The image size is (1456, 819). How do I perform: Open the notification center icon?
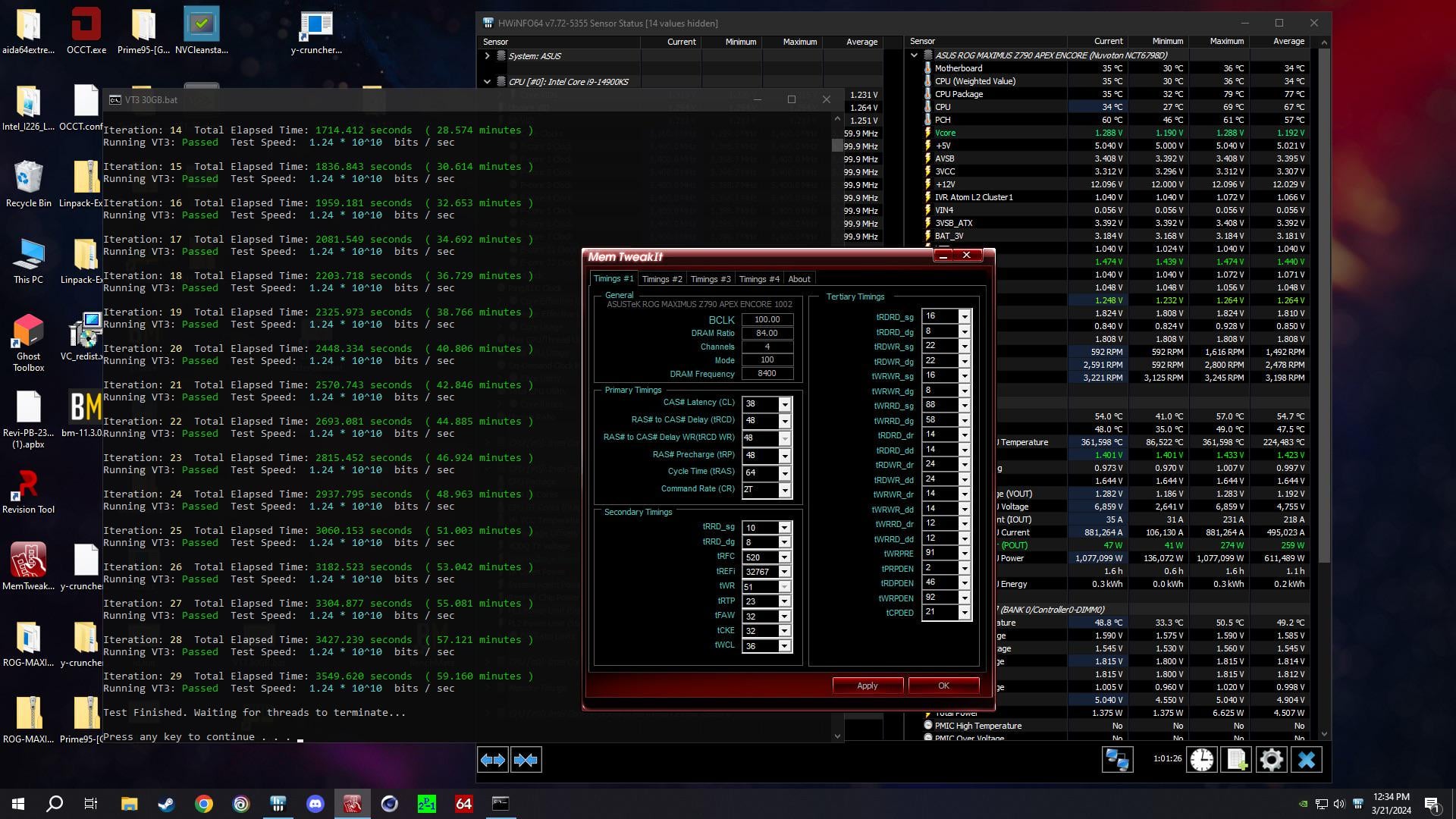click(x=1432, y=804)
